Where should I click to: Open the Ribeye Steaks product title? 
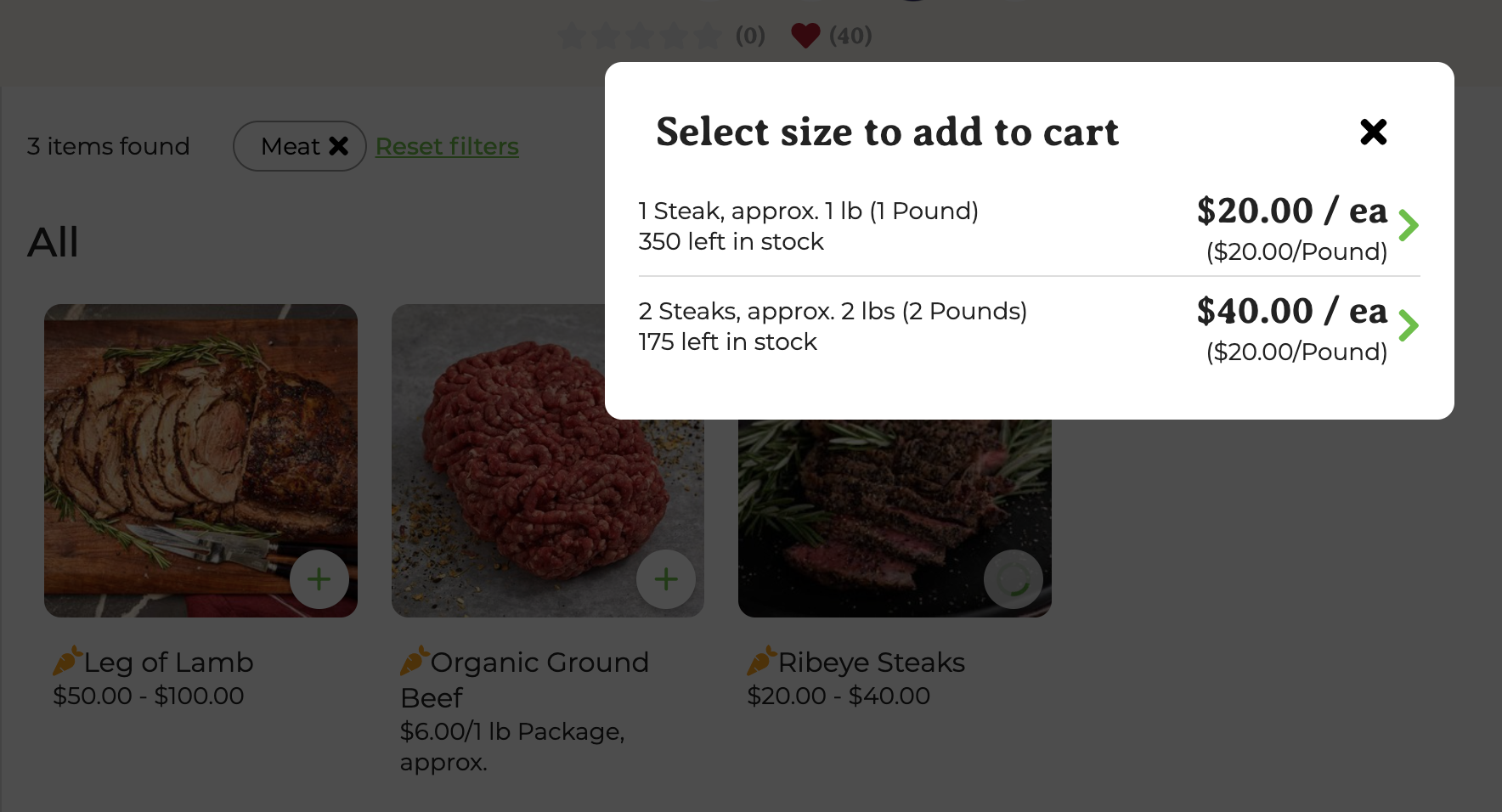point(871,663)
